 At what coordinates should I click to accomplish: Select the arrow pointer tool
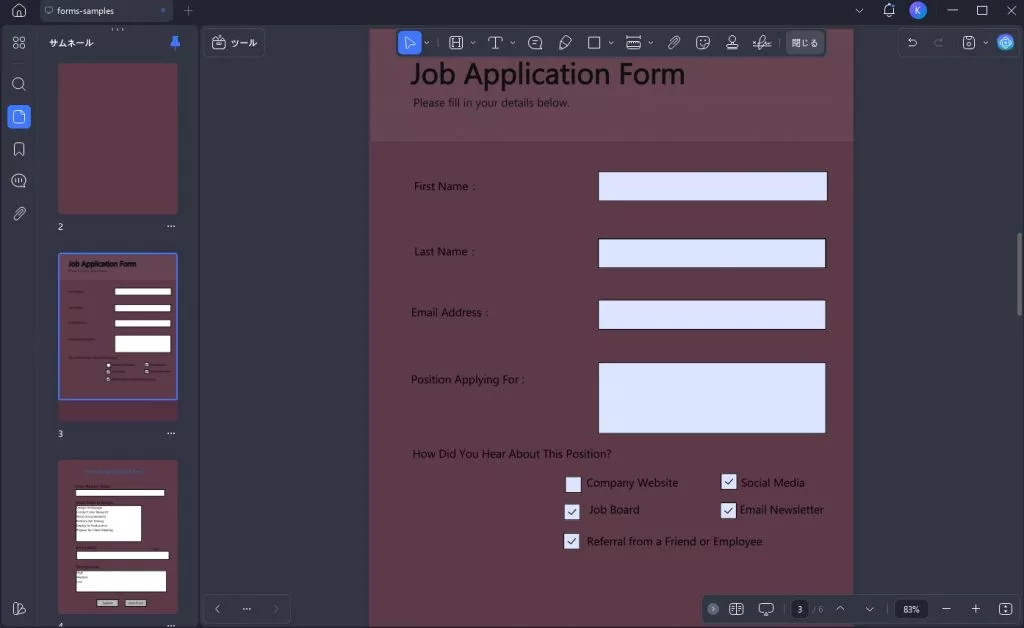pos(409,43)
